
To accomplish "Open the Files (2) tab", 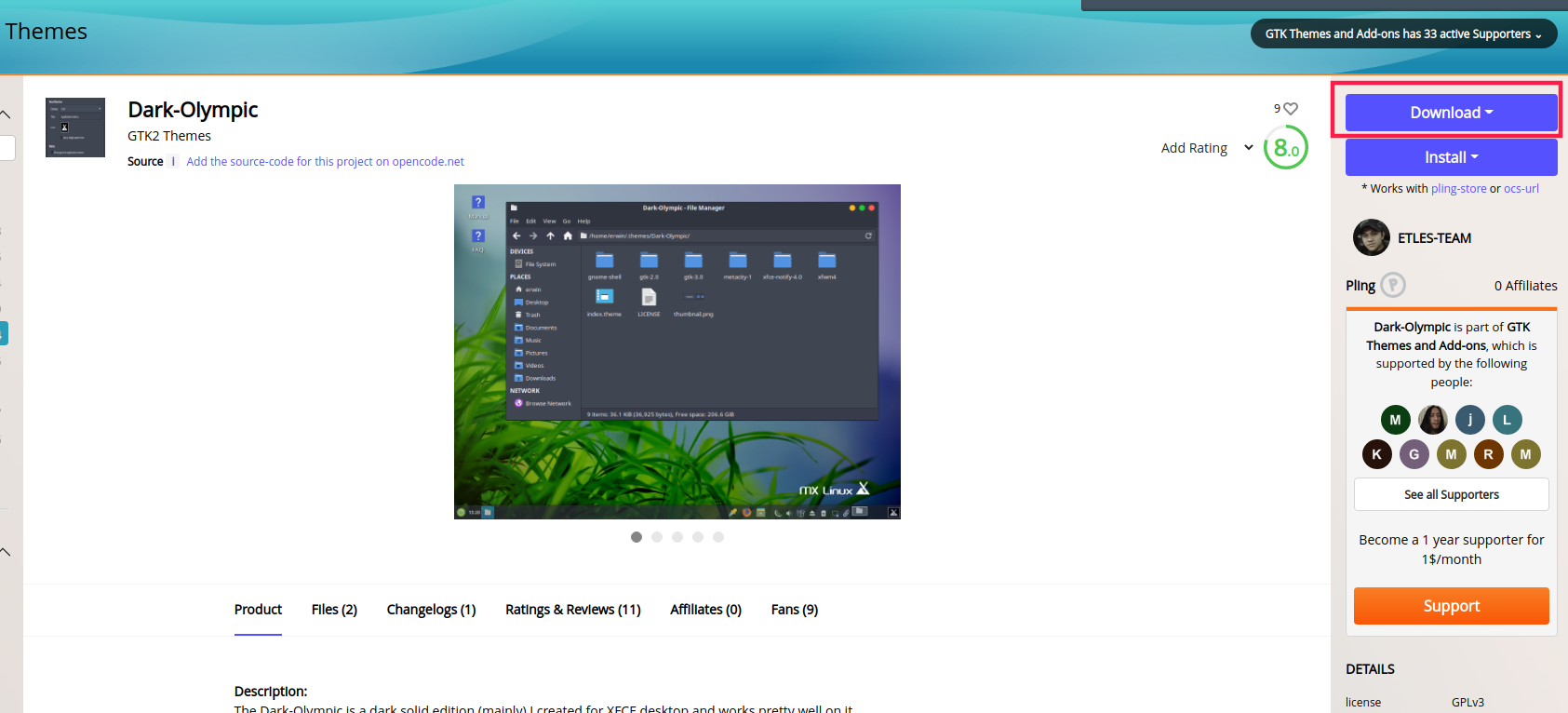I will (x=334, y=610).
